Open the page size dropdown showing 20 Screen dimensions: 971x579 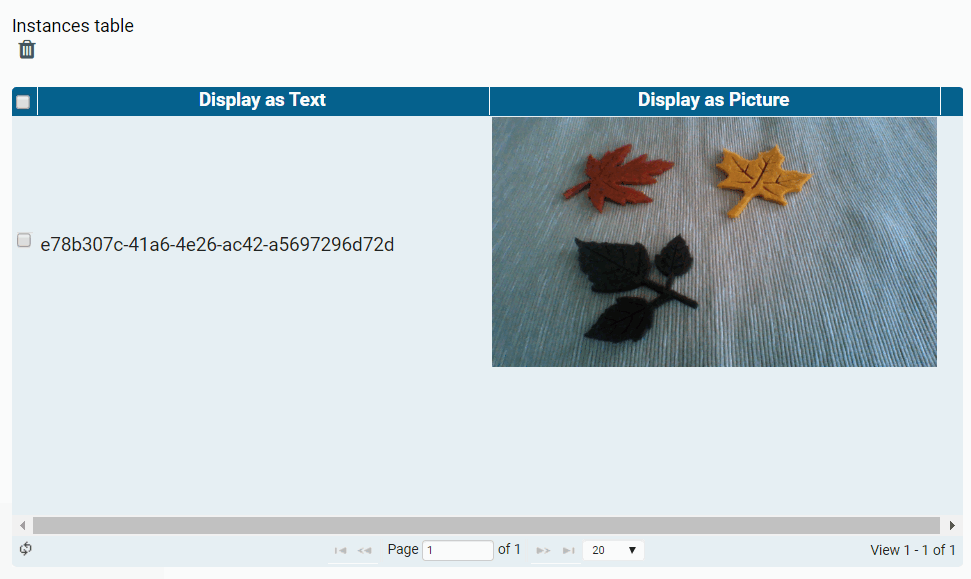pyautogui.click(x=613, y=549)
